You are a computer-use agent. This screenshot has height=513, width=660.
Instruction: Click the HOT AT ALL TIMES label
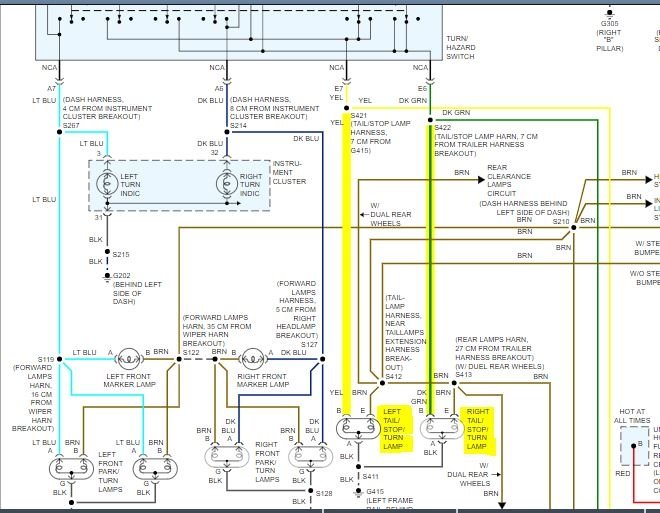632,416
